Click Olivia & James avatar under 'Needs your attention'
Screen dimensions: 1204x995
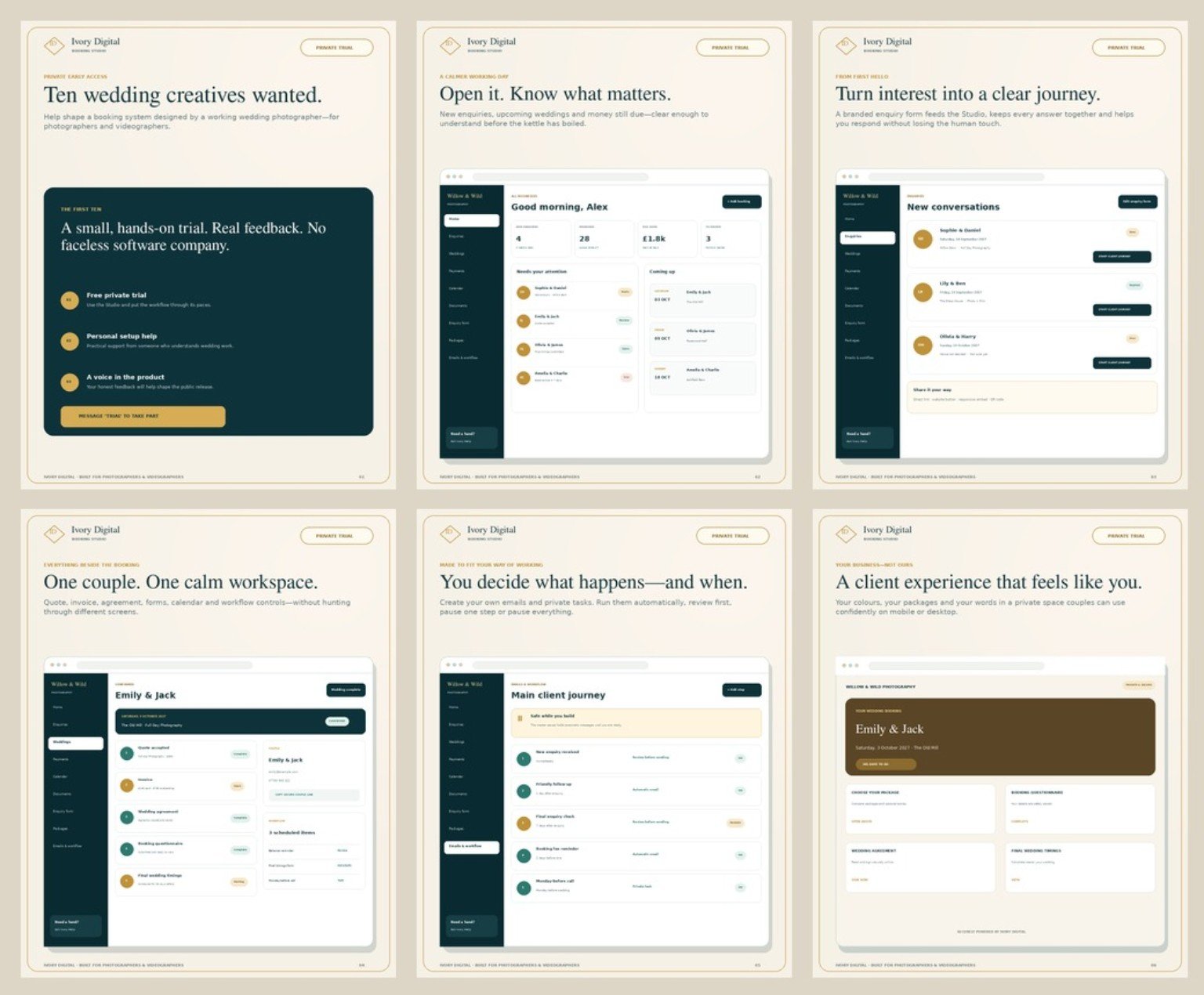(x=524, y=349)
